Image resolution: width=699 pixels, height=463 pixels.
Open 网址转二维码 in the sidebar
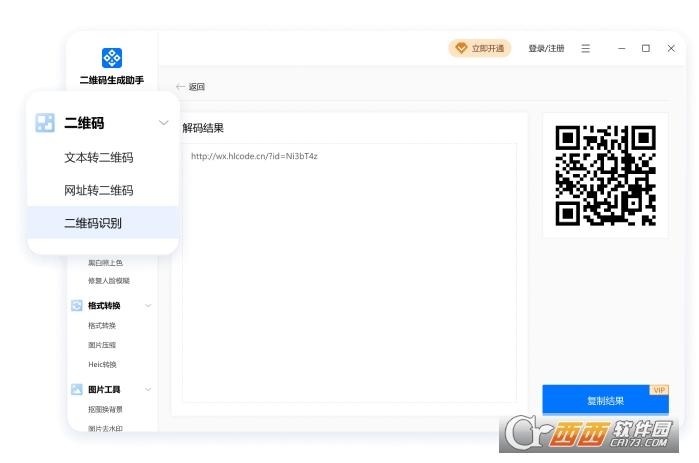[x=99, y=190]
